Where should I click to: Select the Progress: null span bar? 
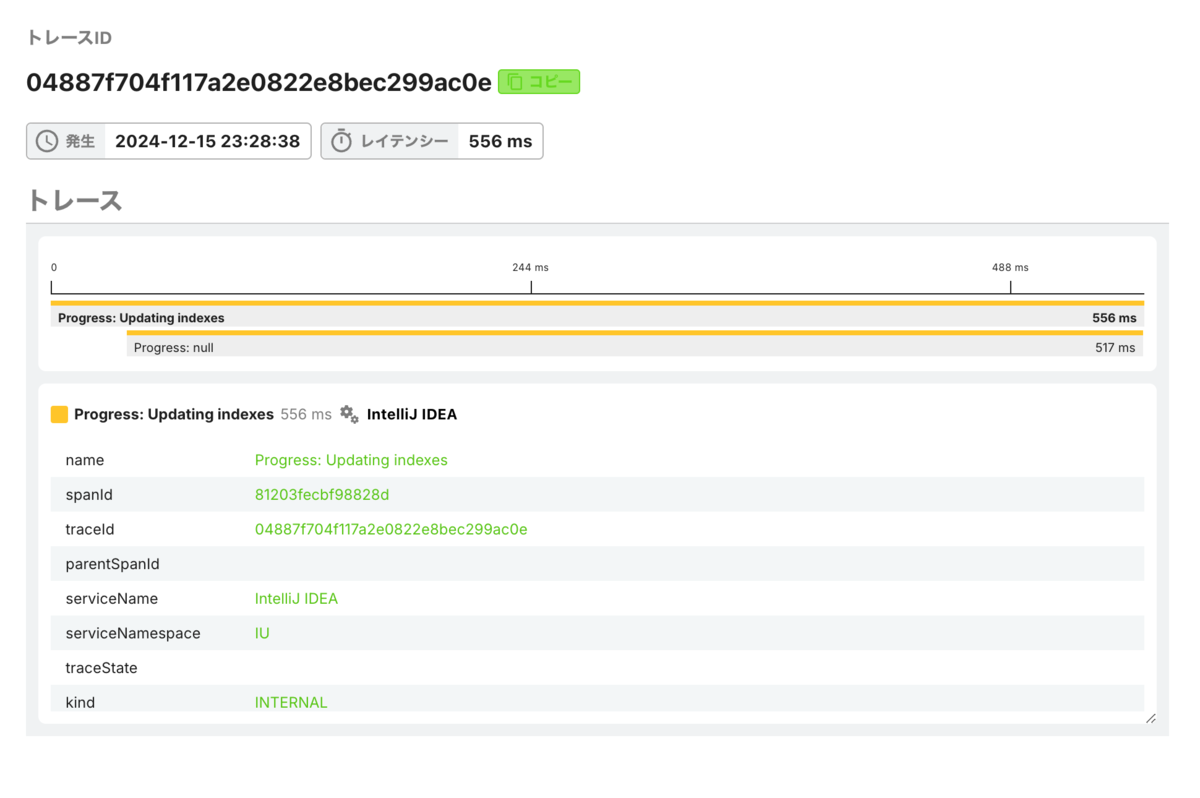click(635, 344)
